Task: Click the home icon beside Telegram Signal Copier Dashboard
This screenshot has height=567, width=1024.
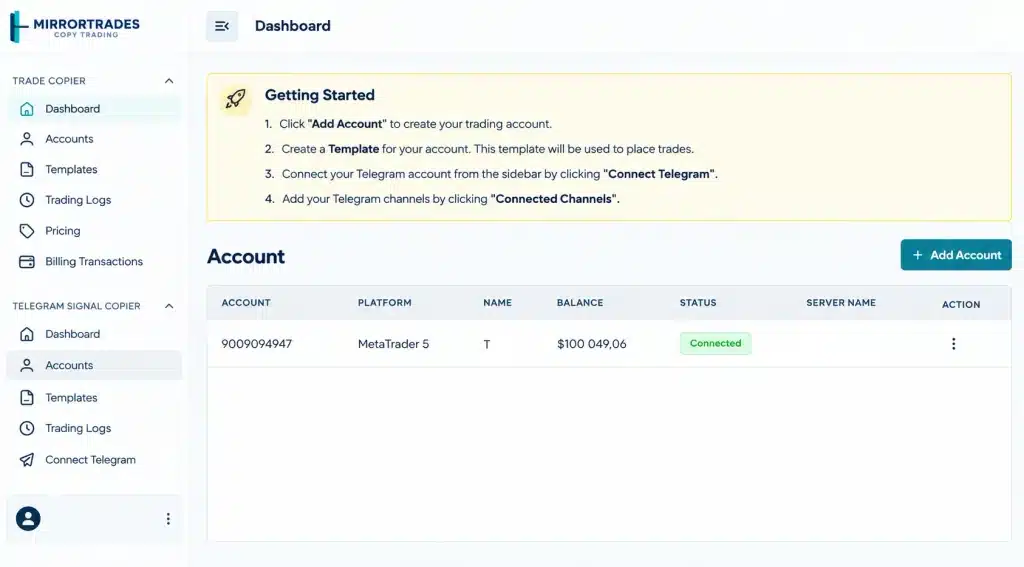Action: 27,334
